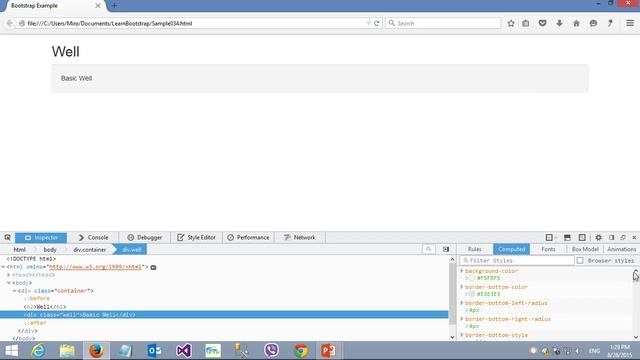This screenshot has width=640, height=360.
Task: Expand the border-bottom-left-radius property
Action: click(462, 302)
